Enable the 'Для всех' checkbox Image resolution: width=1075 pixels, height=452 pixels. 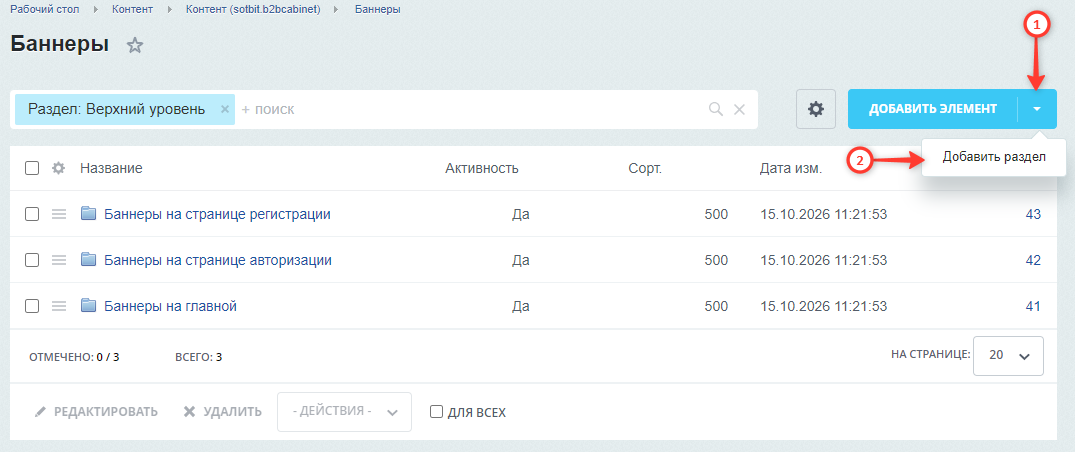436,412
